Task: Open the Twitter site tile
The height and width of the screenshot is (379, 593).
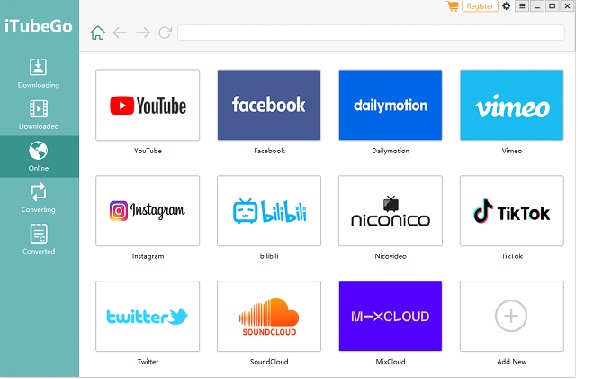Action: tap(147, 316)
